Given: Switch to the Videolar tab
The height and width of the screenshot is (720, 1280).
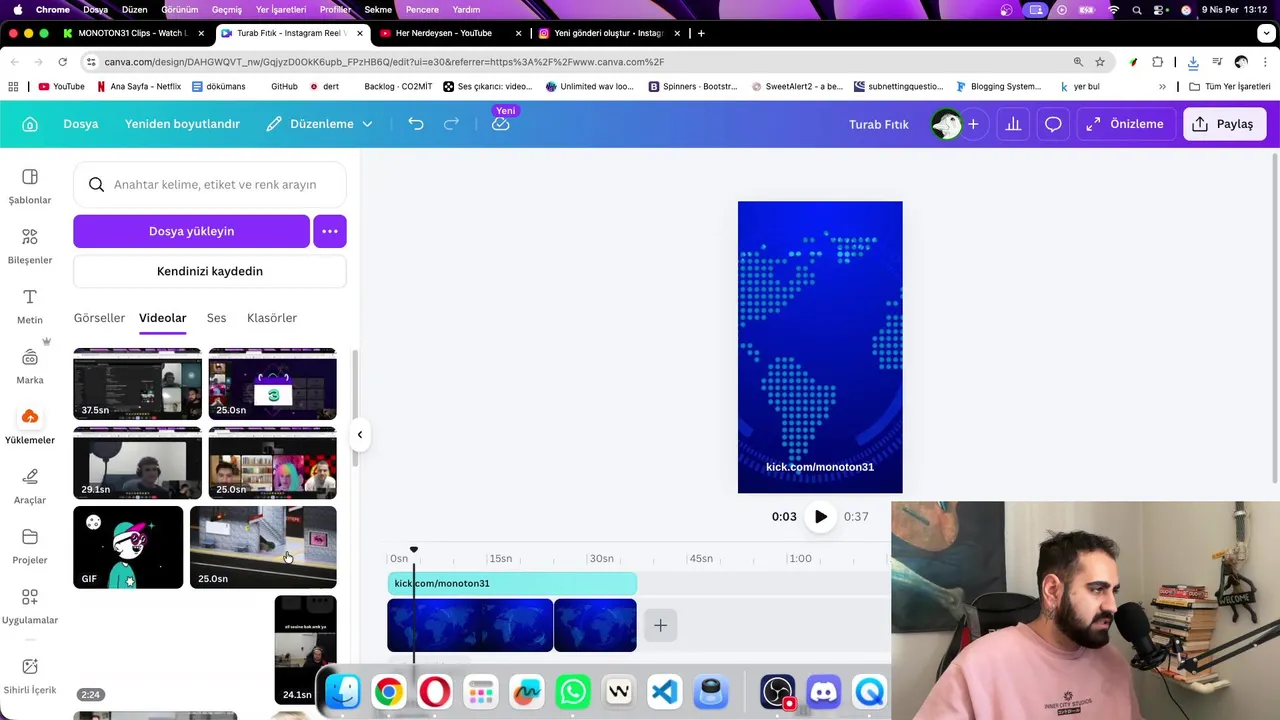Looking at the screenshot, I should click(163, 318).
